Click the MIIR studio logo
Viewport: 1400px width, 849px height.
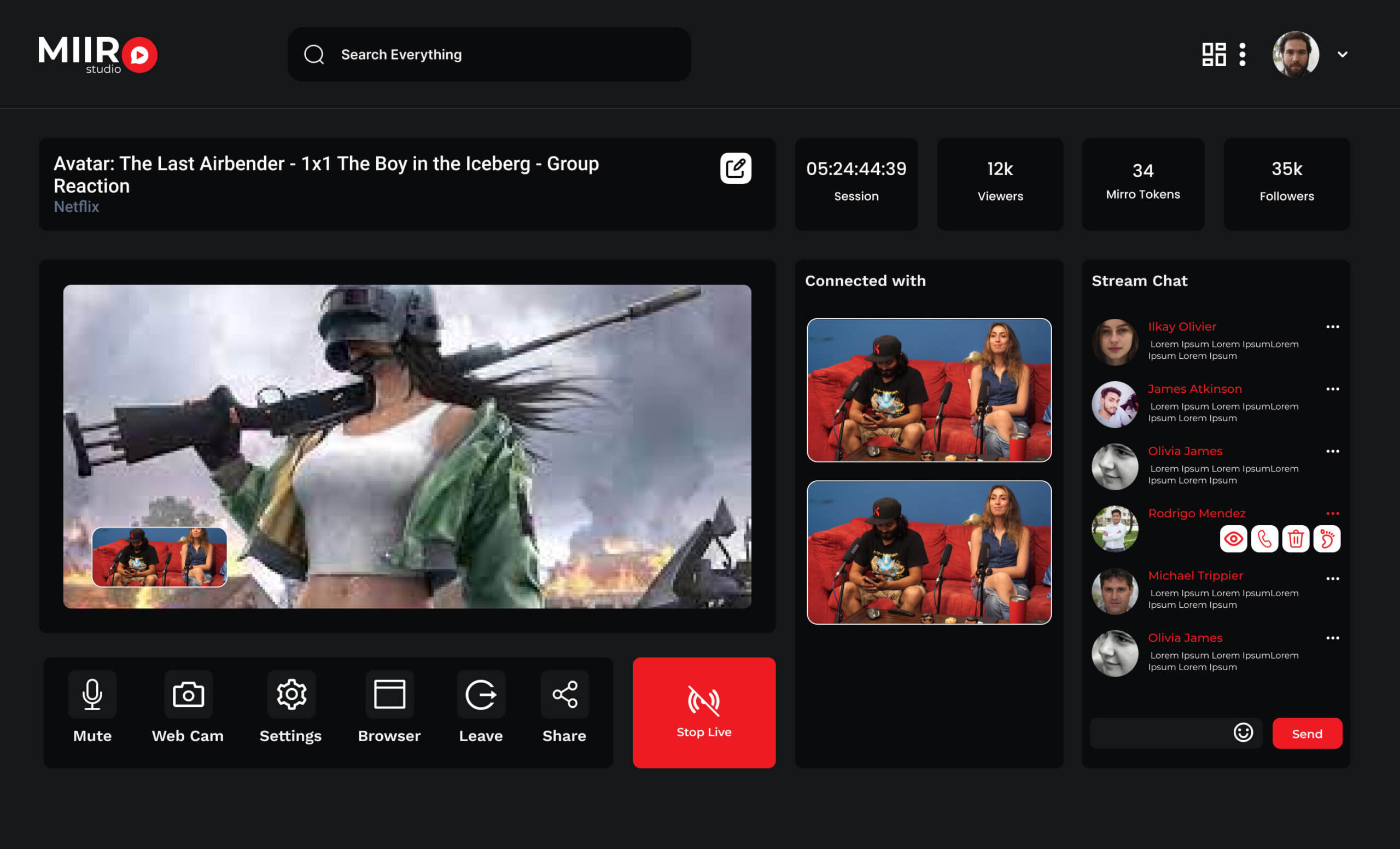(98, 55)
